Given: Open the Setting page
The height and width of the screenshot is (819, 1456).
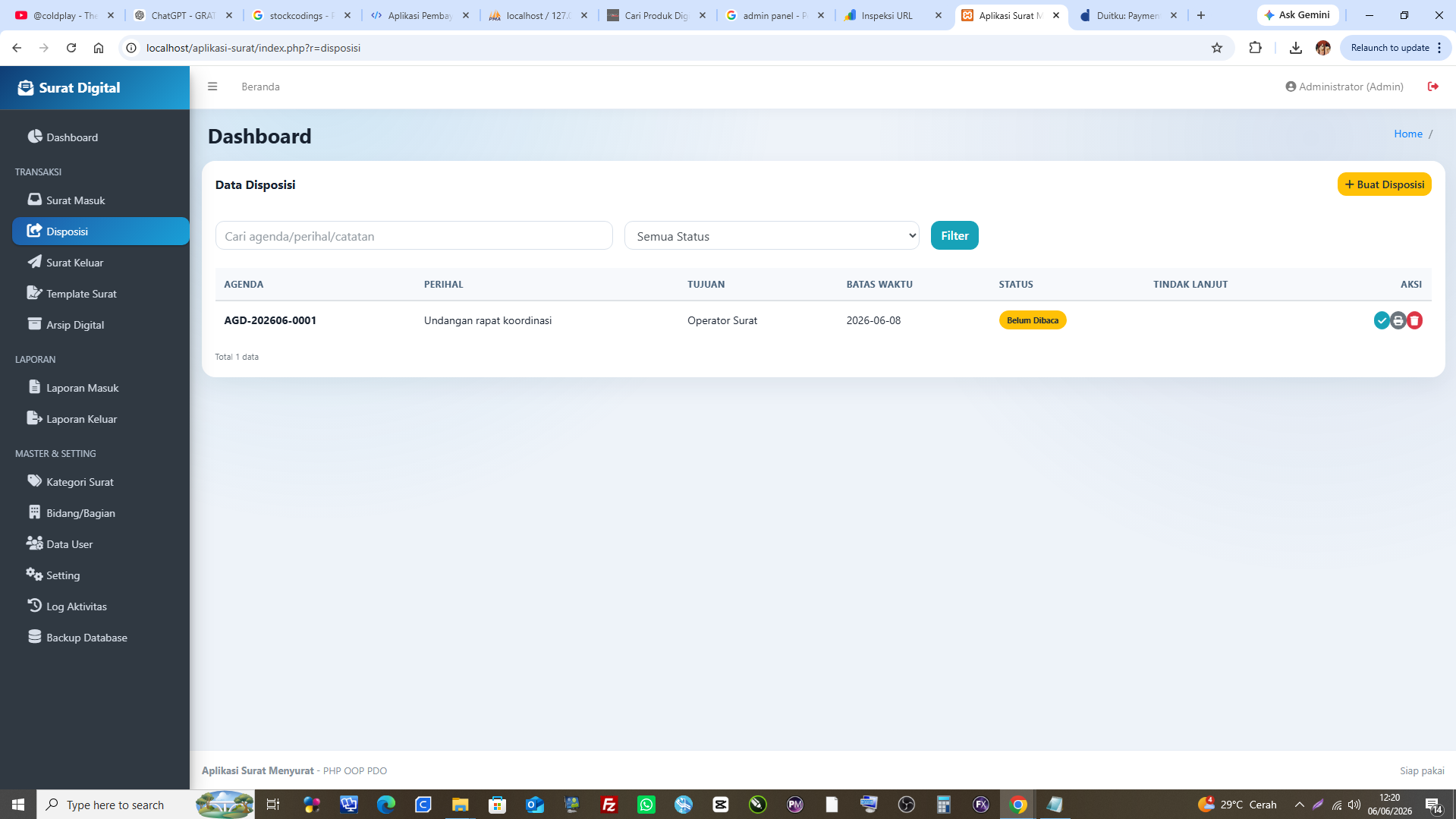Looking at the screenshot, I should click(x=101, y=575).
